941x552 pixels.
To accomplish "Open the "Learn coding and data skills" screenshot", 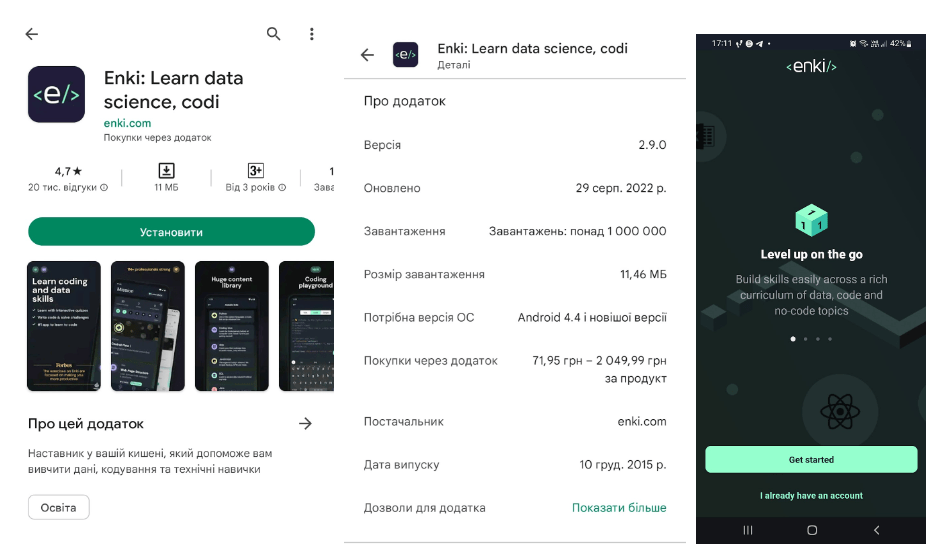I will (x=64, y=326).
